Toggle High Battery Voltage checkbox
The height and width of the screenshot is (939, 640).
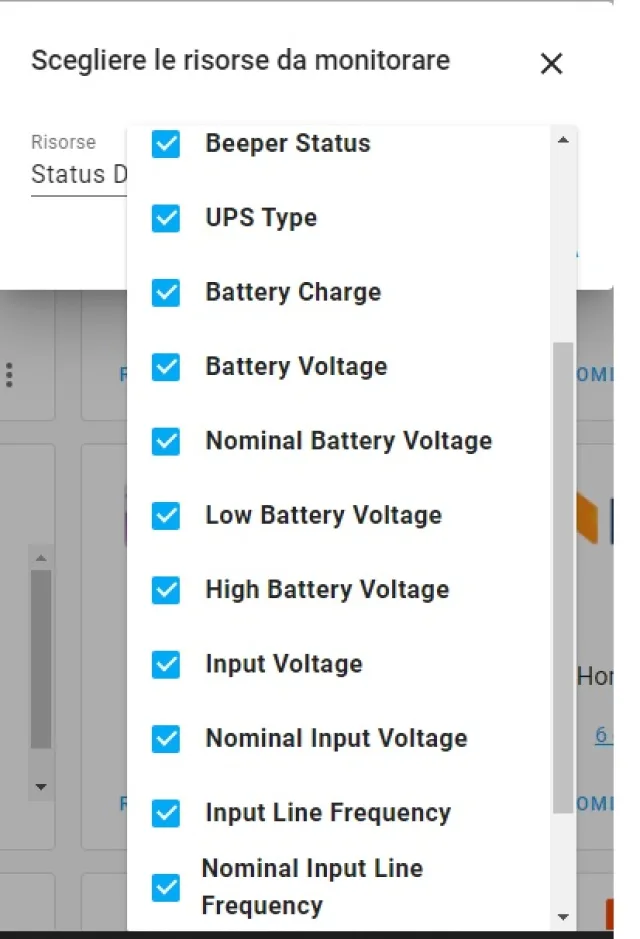click(166, 590)
